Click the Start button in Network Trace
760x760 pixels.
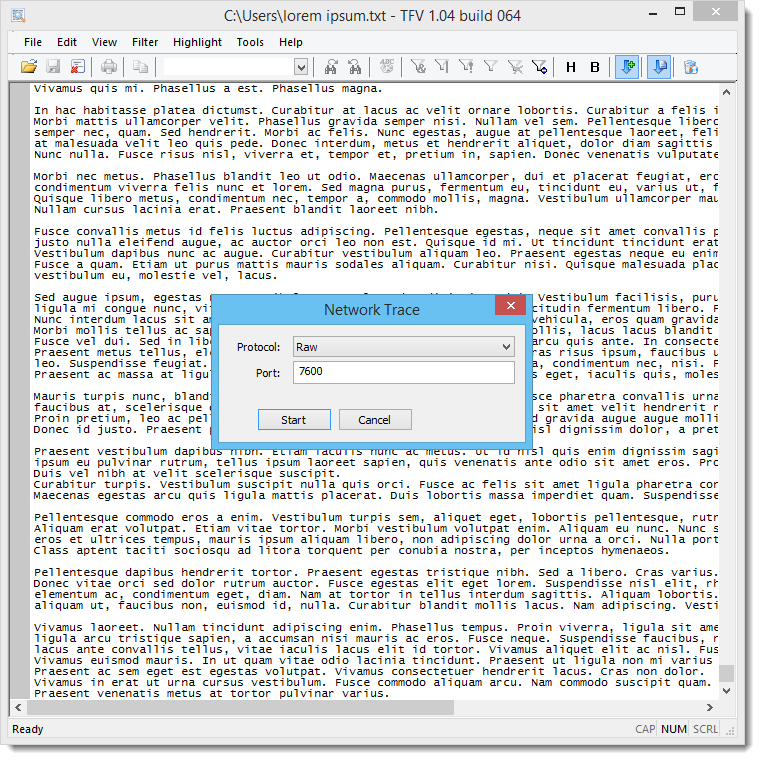point(294,420)
